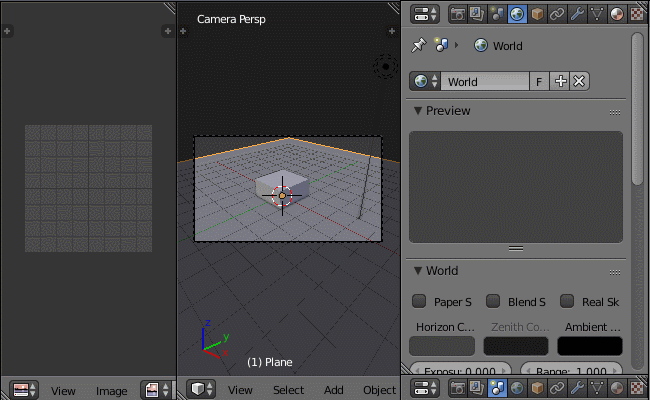Toggle the pin icon to pin the context
650x400 pixels.
pyautogui.click(x=419, y=45)
